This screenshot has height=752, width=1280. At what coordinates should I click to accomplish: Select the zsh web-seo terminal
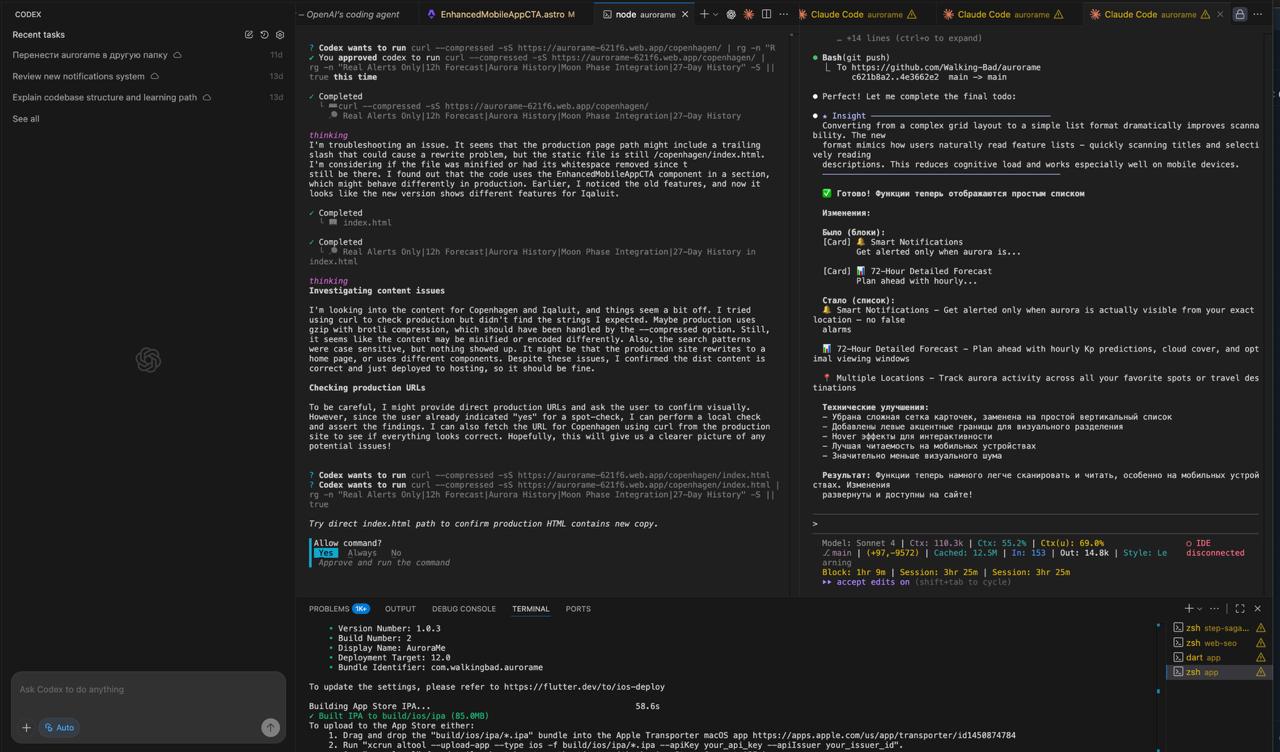(x=1219, y=643)
